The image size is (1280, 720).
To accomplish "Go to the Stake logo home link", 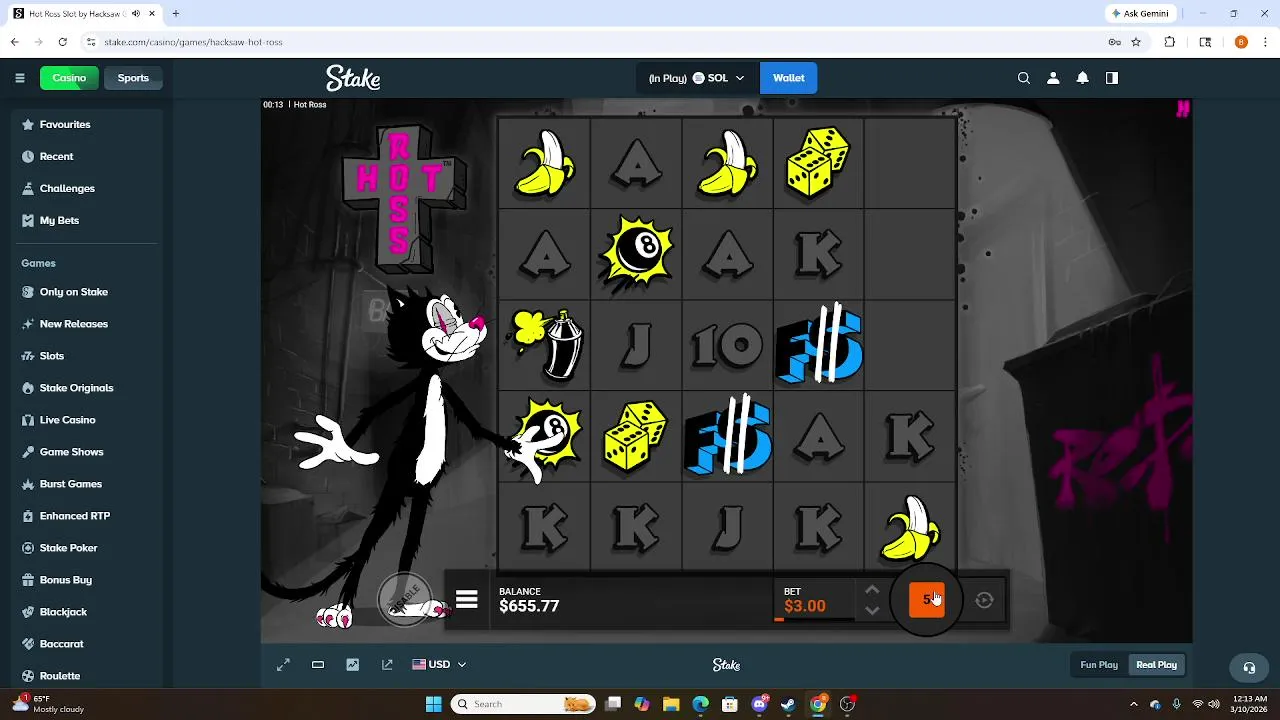I will [353, 78].
